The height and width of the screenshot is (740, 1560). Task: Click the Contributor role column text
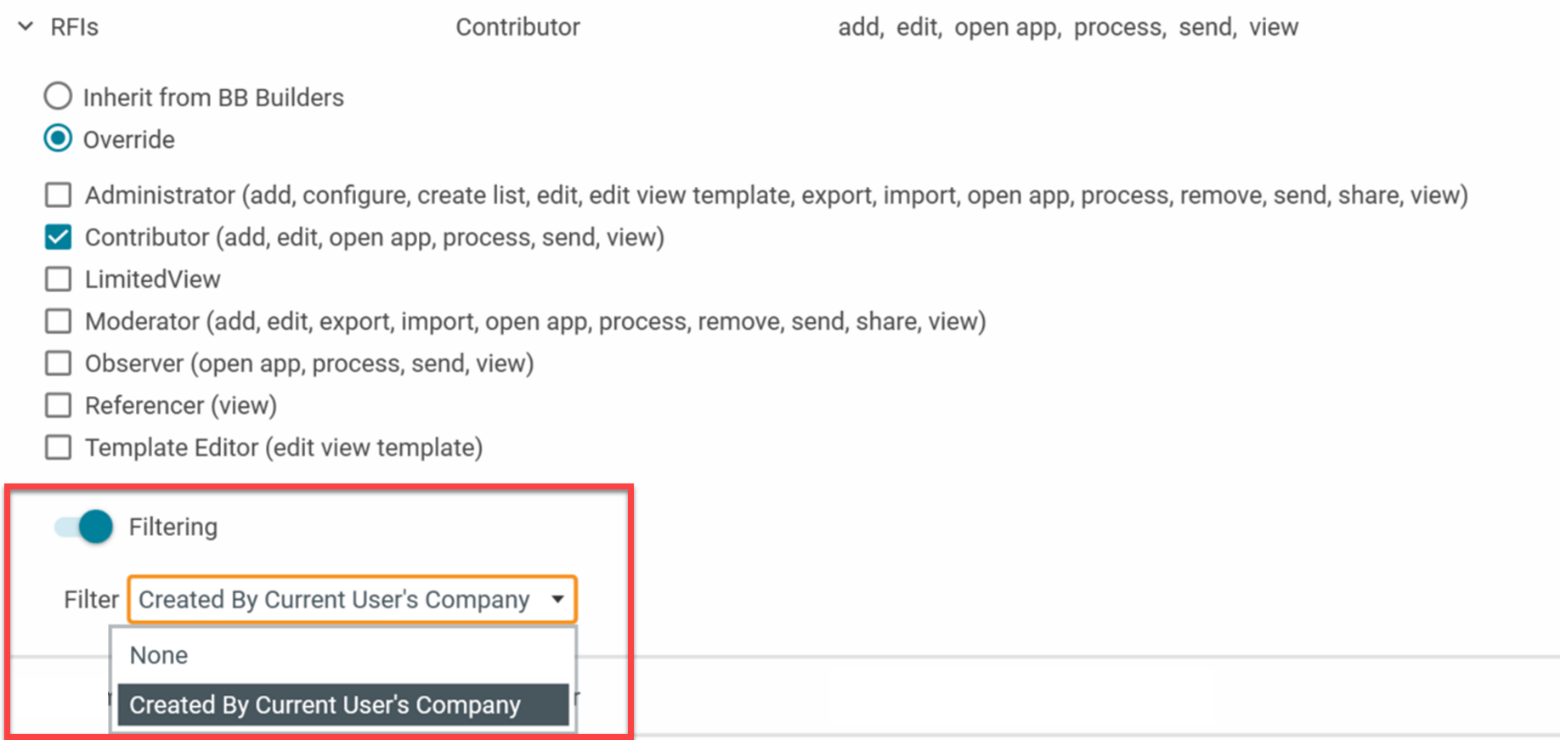(x=517, y=27)
